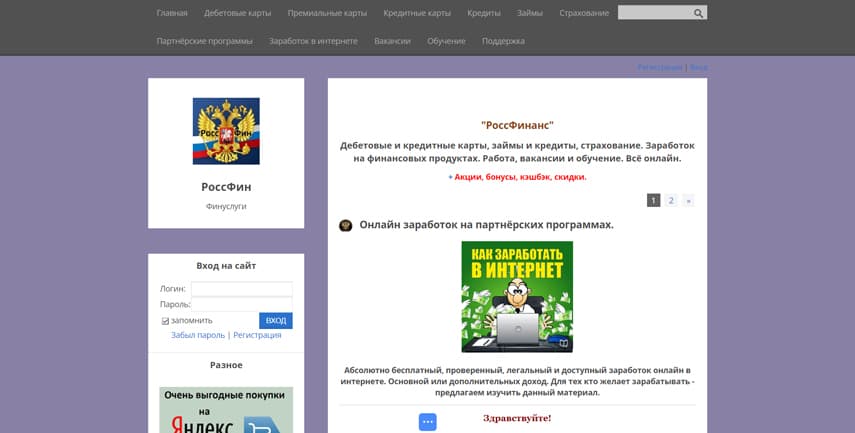Click the Регистрация link in login form
The height and width of the screenshot is (433, 855).
[x=257, y=335]
